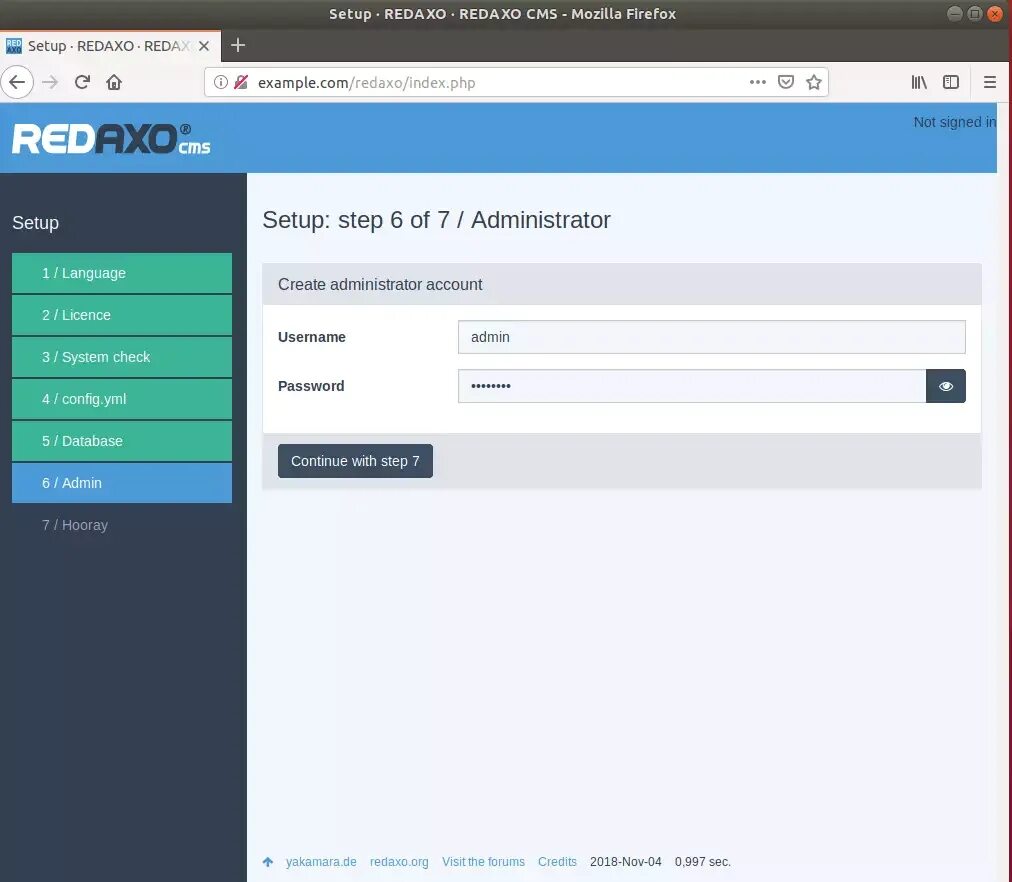The height and width of the screenshot is (882, 1012).
Task: Open the Firefox hamburger menu
Action: pos(989,82)
